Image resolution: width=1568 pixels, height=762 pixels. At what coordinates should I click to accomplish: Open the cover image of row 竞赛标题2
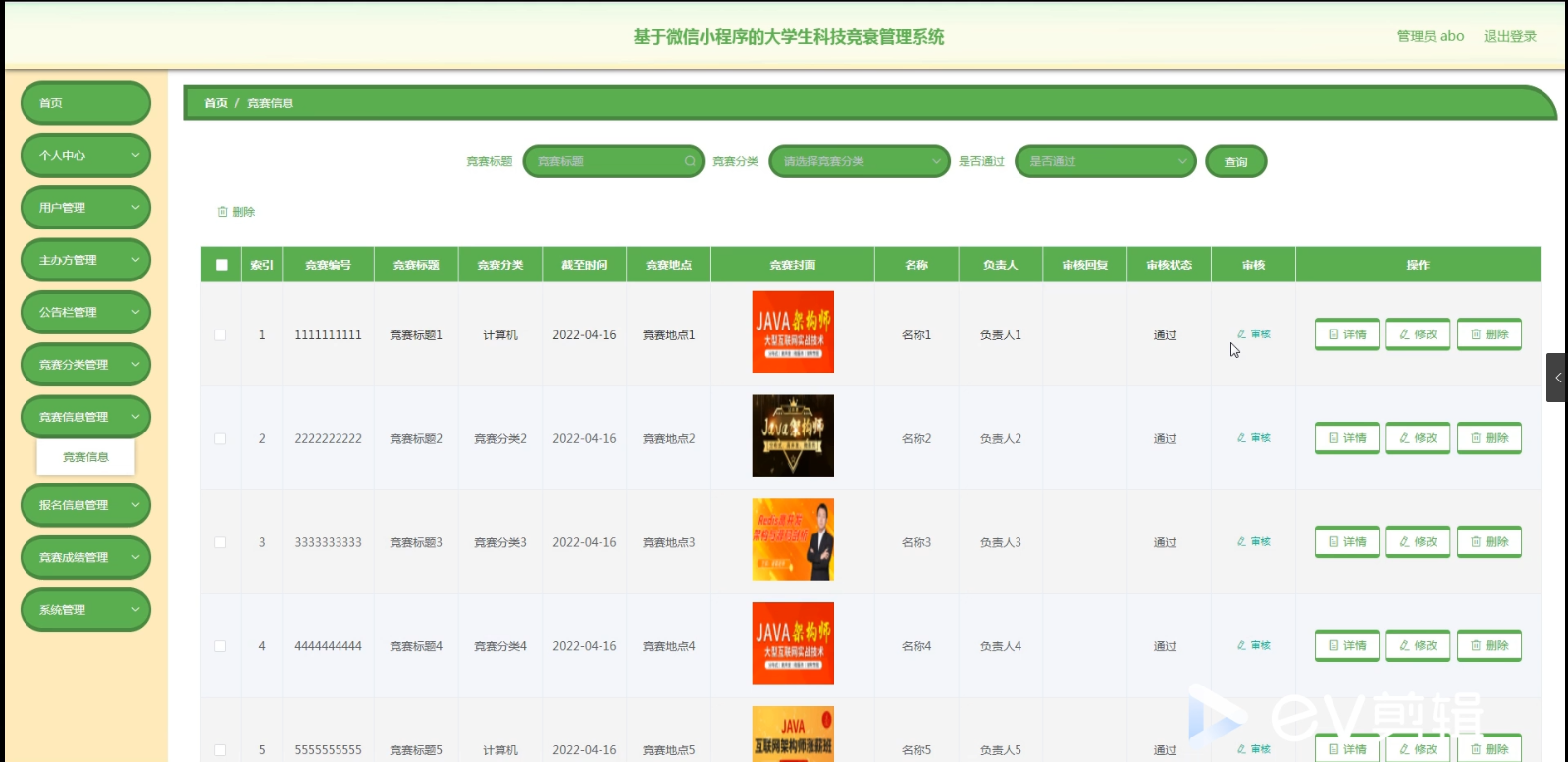793,435
